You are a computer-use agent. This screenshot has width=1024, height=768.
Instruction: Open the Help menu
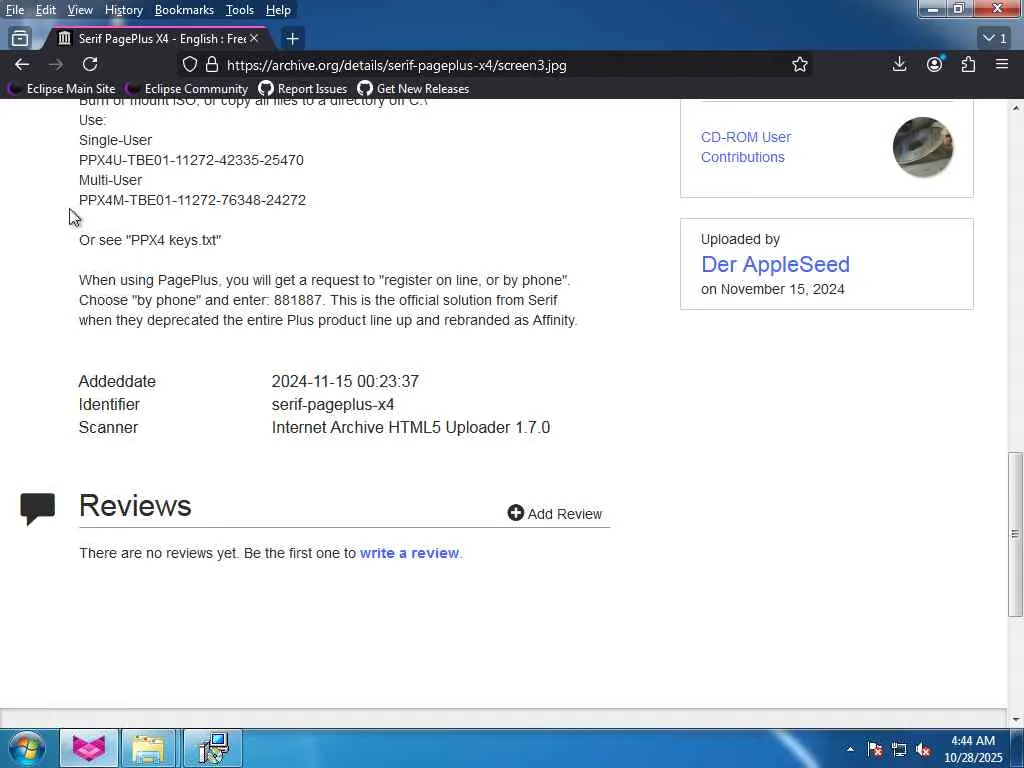[x=278, y=10]
